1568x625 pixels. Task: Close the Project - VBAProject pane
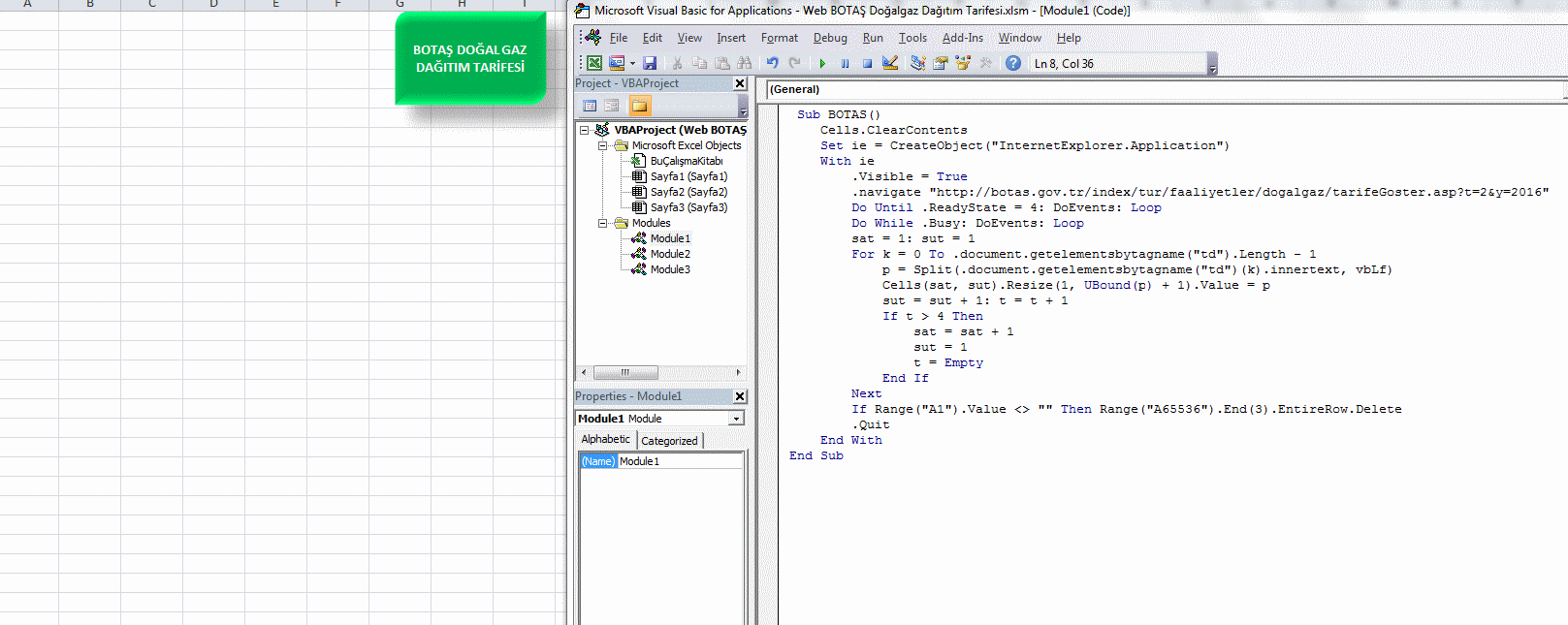click(740, 83)
